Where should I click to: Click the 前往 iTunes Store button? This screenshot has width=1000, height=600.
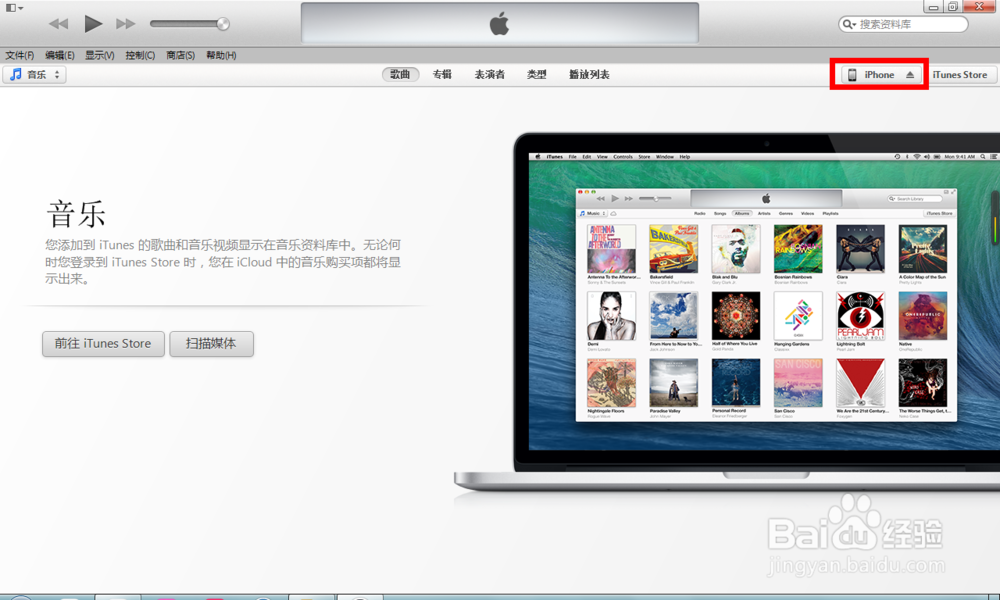point(103,344)
